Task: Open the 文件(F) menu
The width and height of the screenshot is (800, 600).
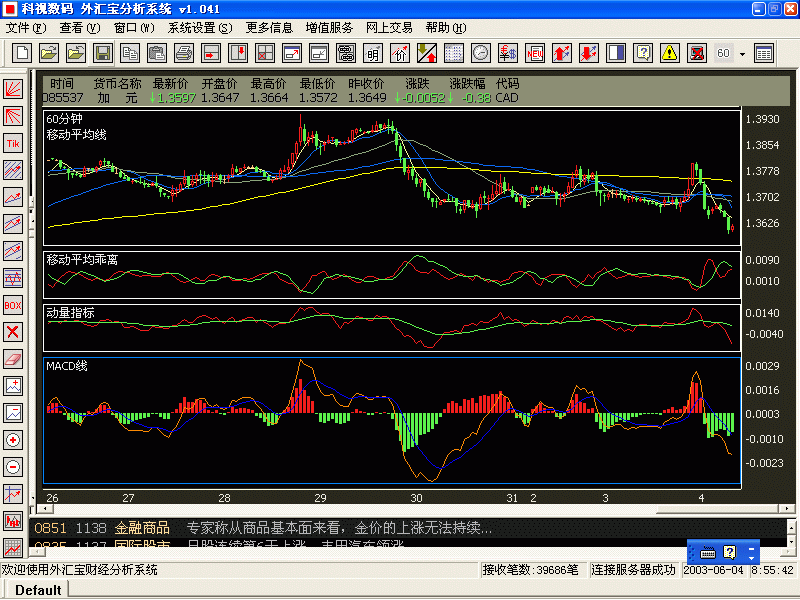Action: click(26, 28)
